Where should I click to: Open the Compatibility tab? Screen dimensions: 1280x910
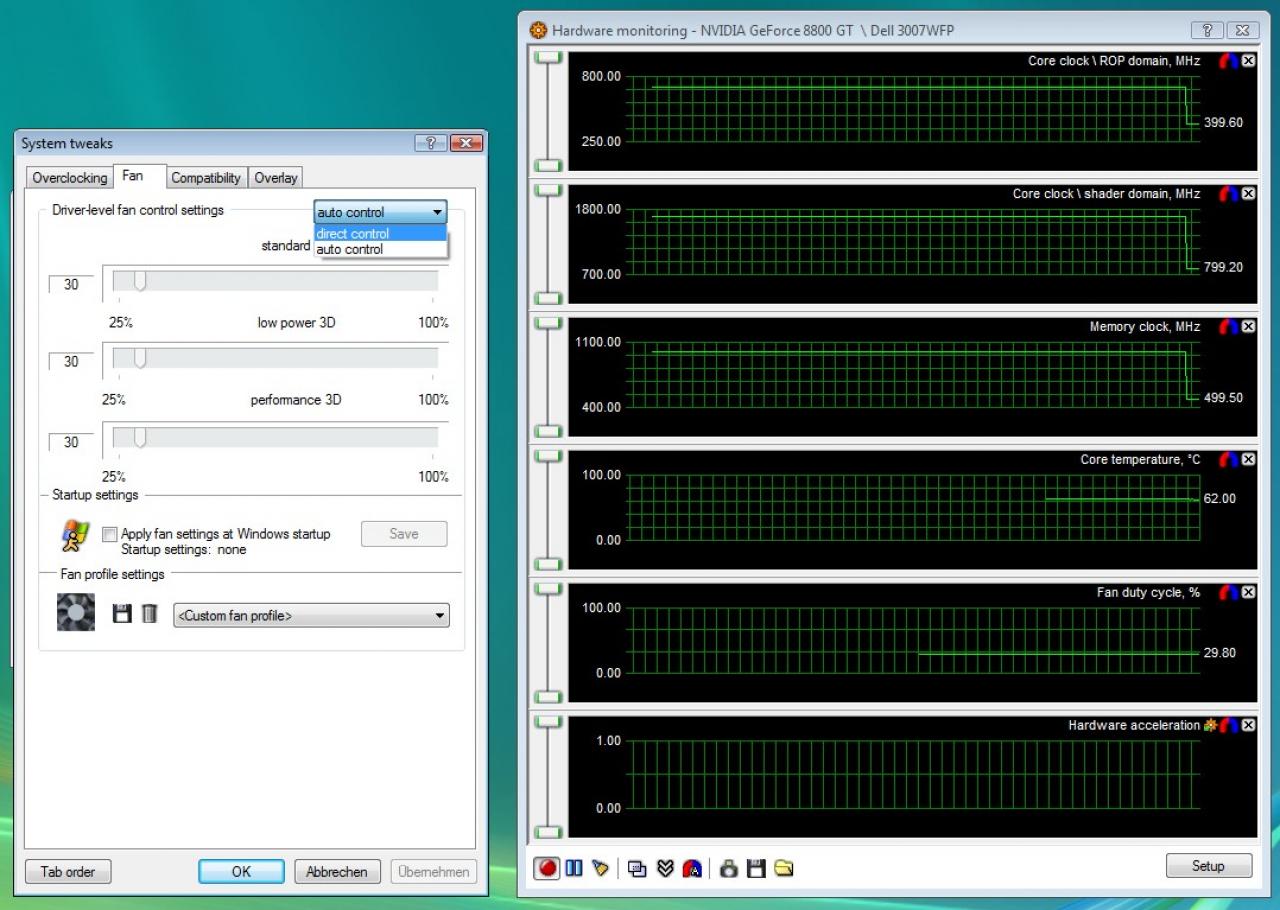click(206, 178)
